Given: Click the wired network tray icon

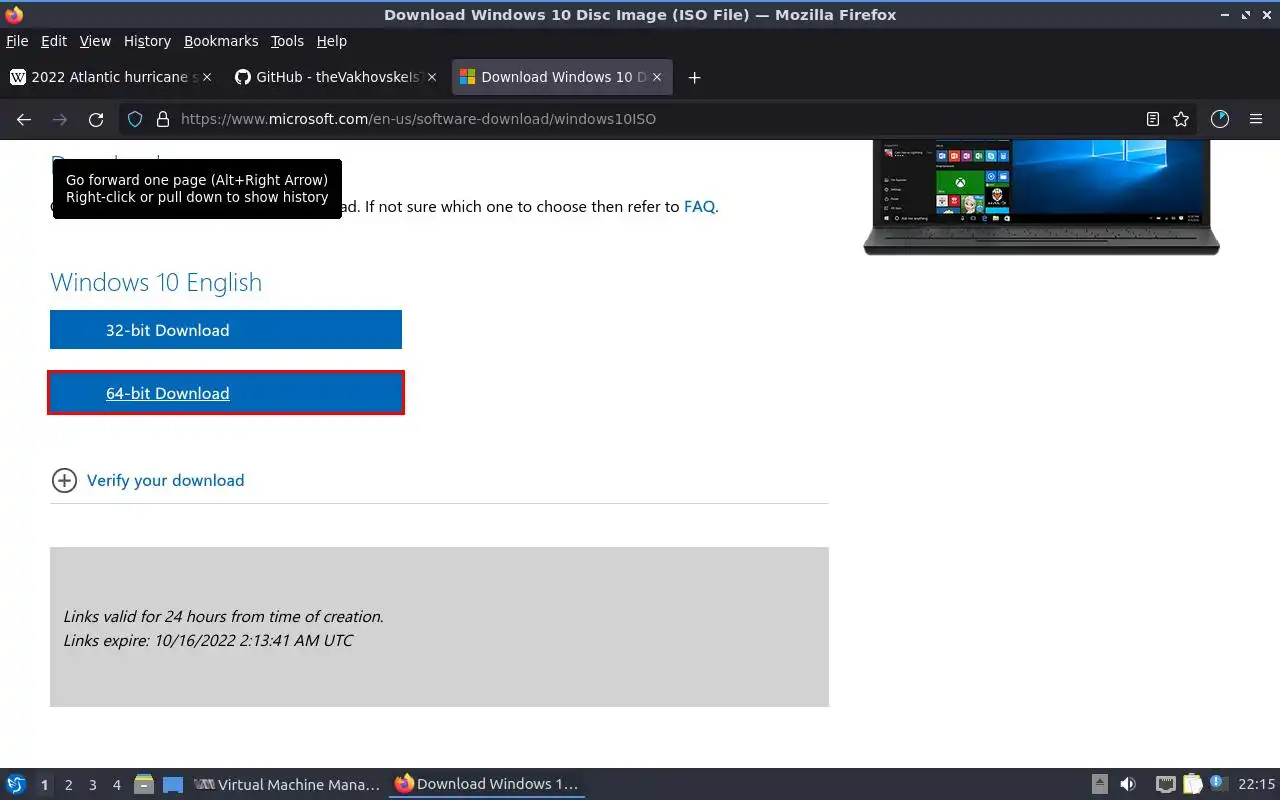Looking at the screenshot, I should (x=1165, y=785).
